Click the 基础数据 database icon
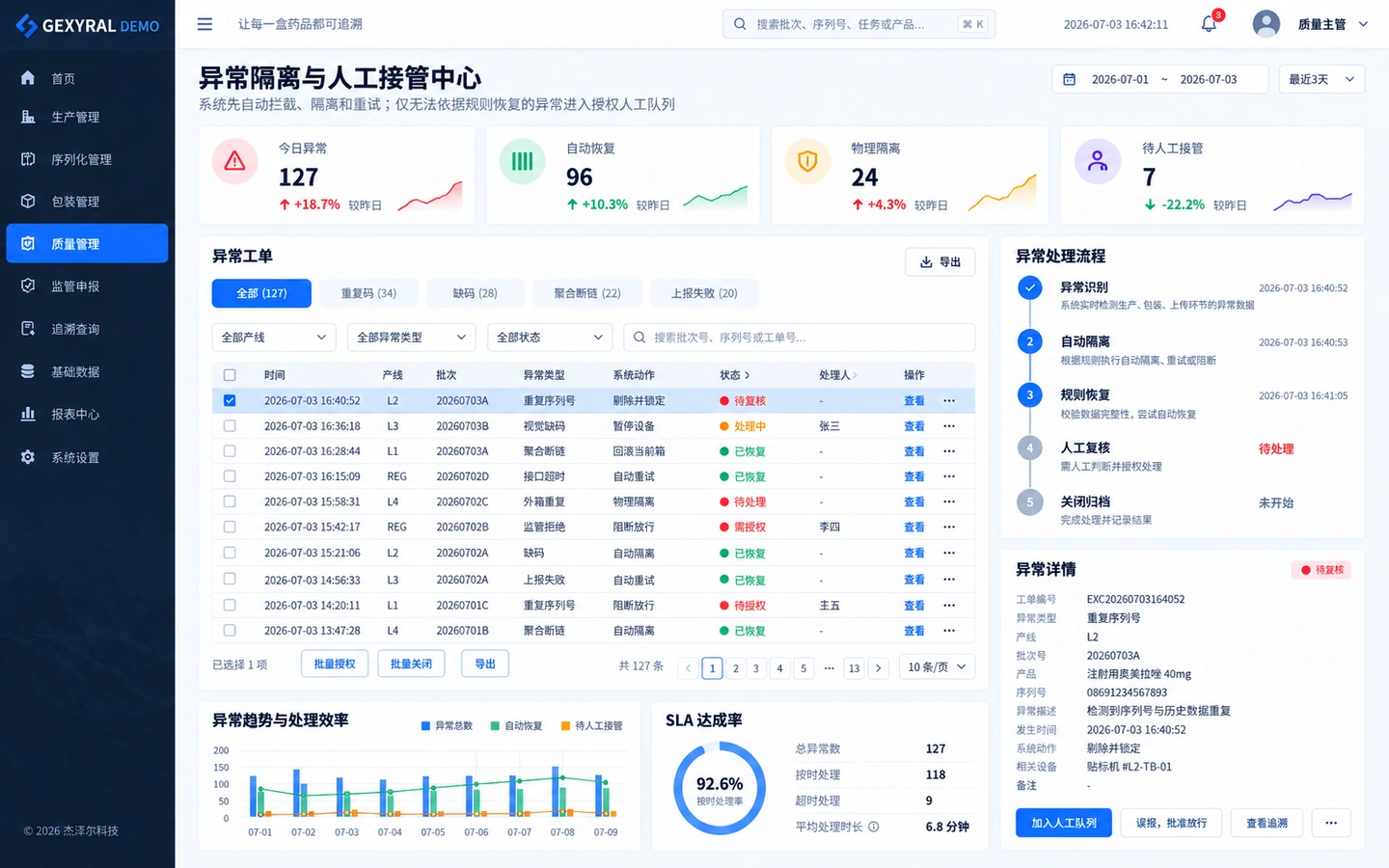Image resolution: width=1389 pixels, height=868 pixels. pos(28,371)
